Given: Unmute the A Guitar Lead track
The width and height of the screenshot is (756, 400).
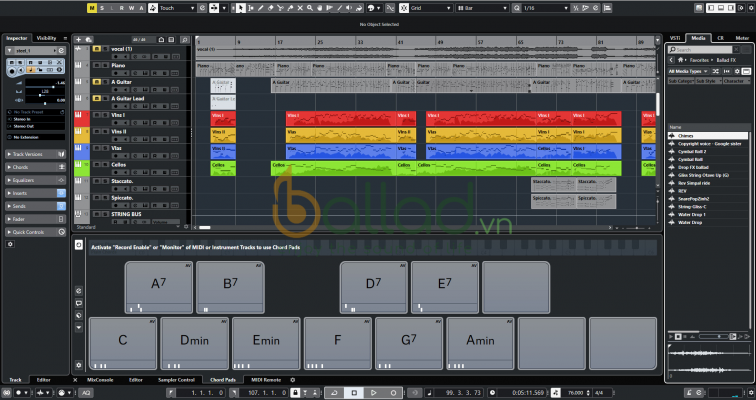Looking at the screenshot, I should (97, 98).
